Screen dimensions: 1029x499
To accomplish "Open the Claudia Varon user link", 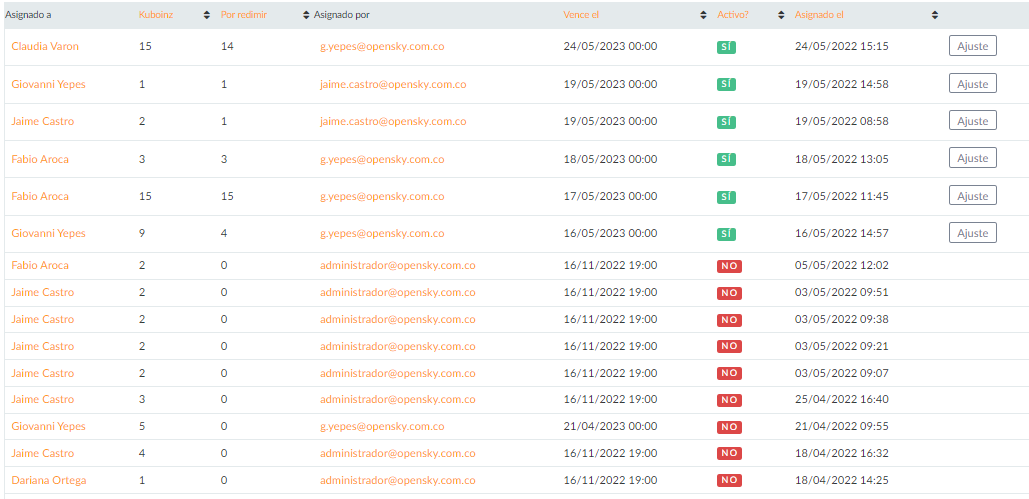I will [x=43, y=47].
